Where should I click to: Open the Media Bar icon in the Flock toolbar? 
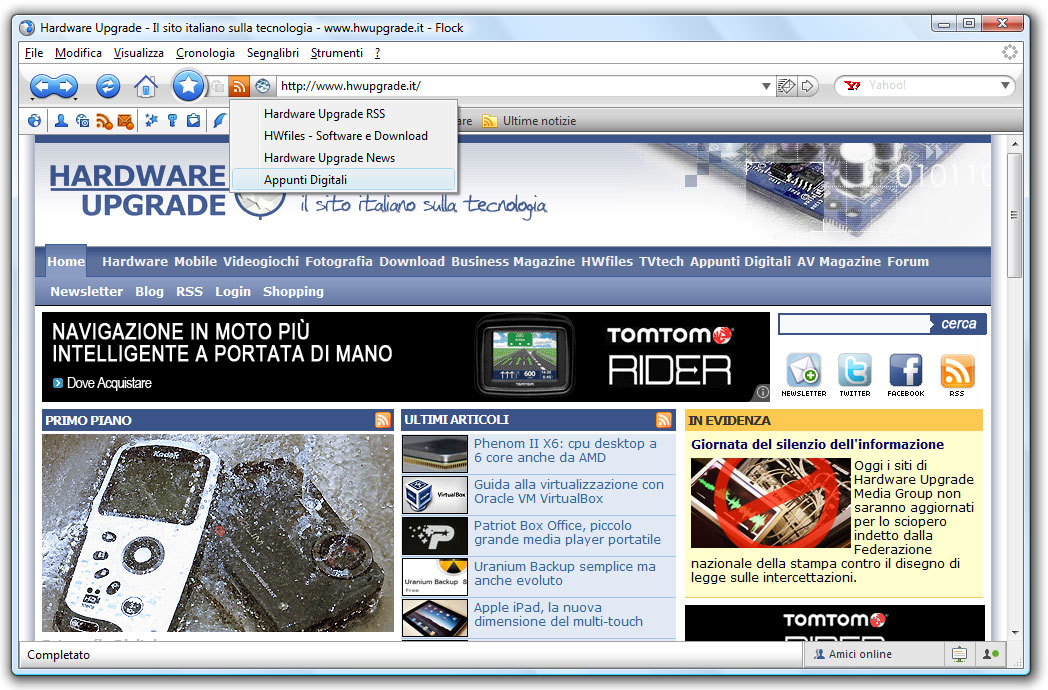coord(82,121)
